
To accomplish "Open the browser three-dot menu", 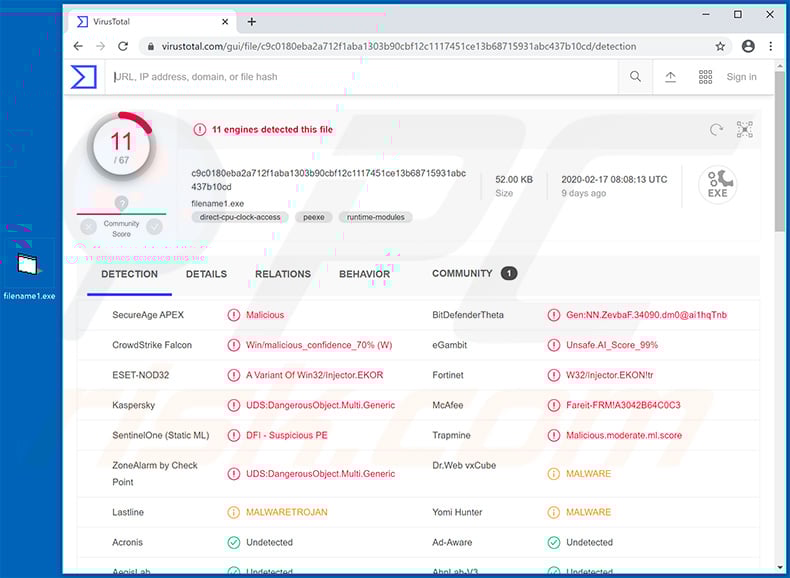I will (770, 46).
